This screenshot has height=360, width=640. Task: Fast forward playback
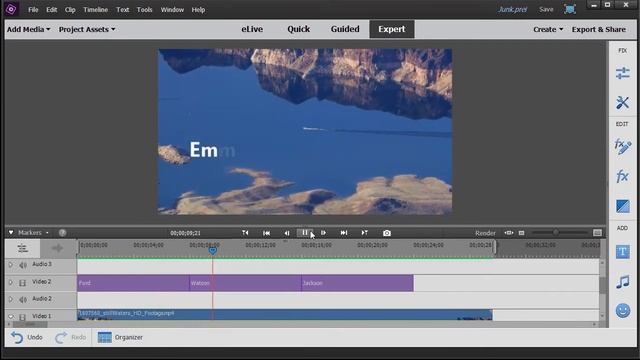pos(344,233)
